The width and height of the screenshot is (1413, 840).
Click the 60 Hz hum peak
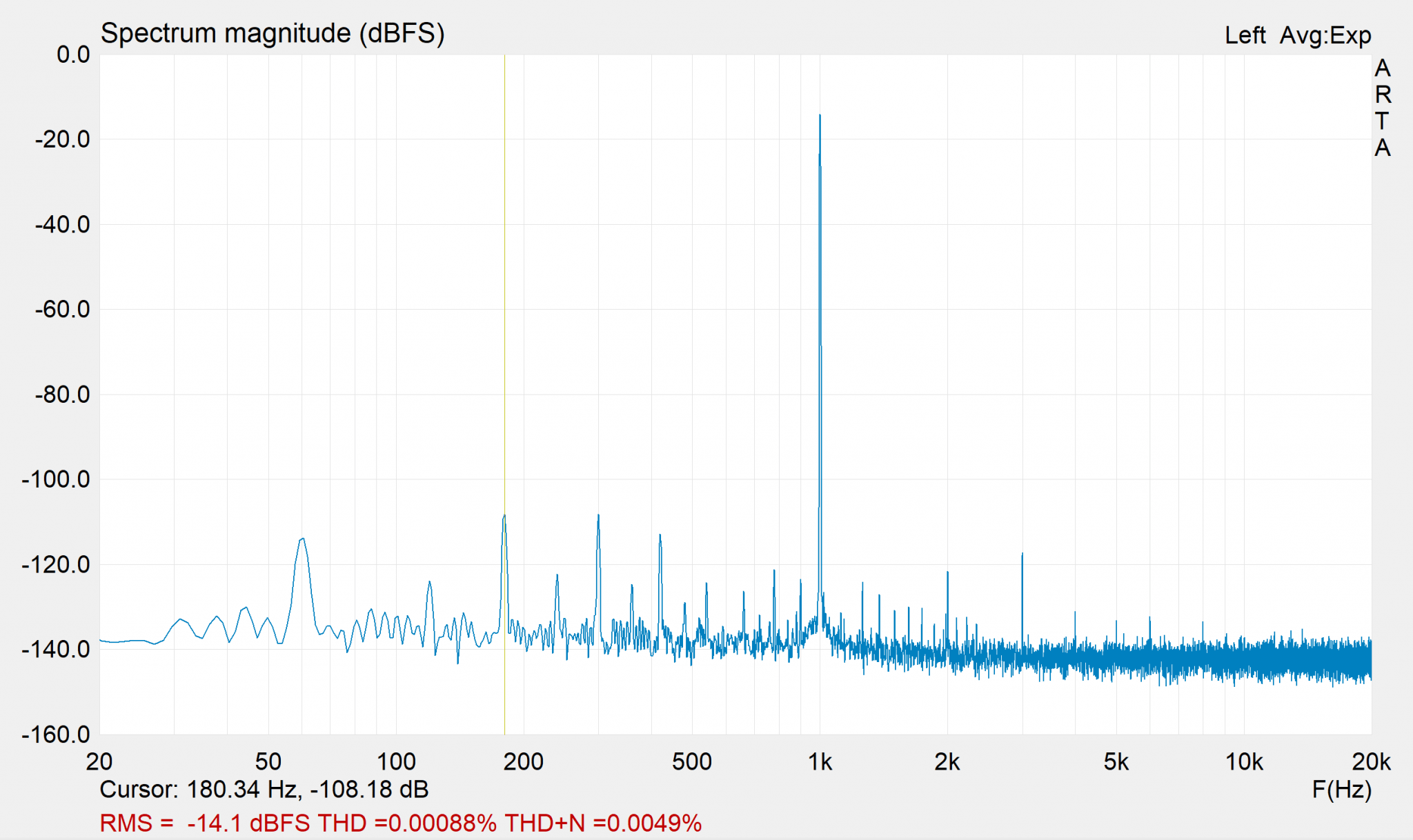tap(302, 540)
